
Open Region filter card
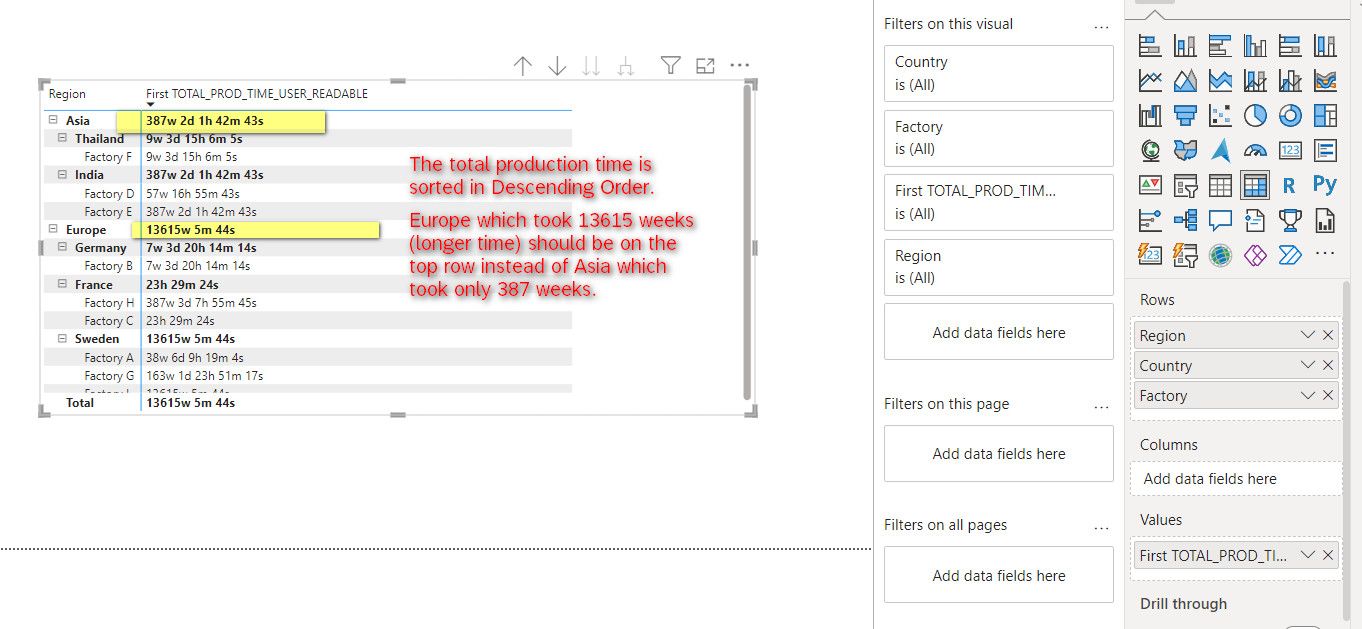[x=998, y=267]
